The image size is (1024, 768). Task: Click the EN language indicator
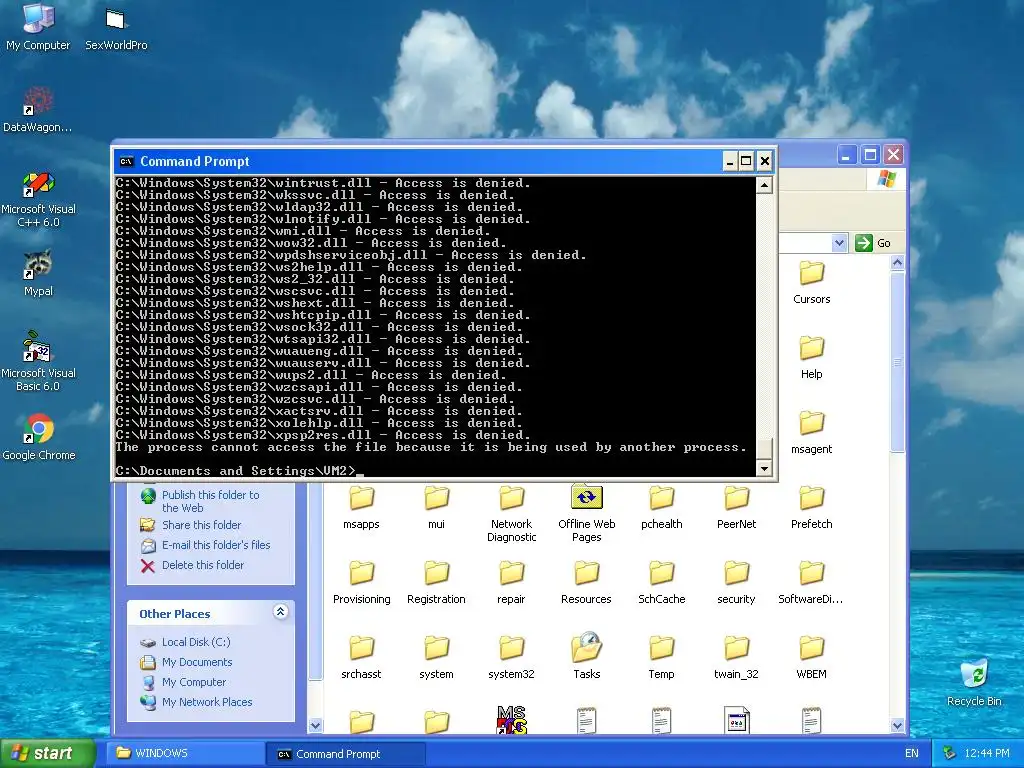tap(912, 754)
